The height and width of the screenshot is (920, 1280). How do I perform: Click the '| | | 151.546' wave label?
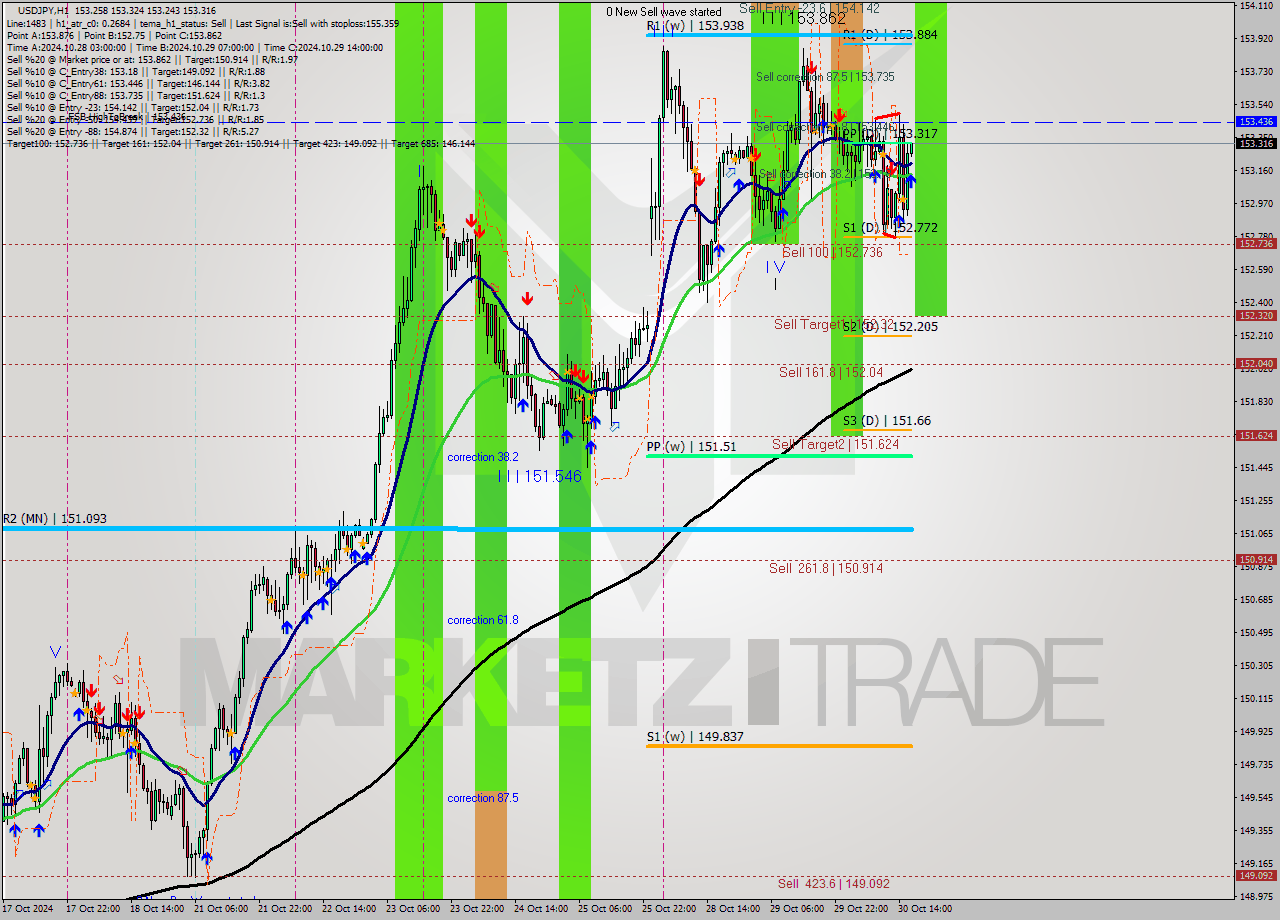[x=540, y=476]
